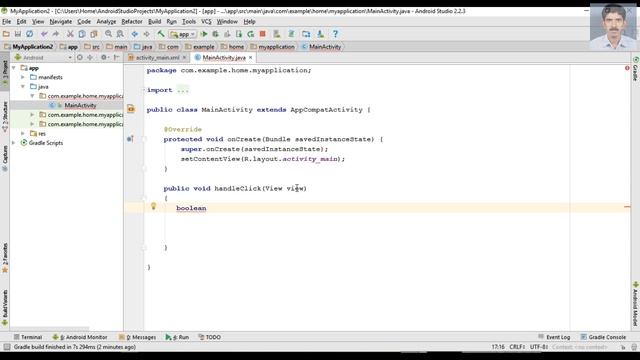Click the word boolean in the editor
The image size is (640, 360).
191,209
